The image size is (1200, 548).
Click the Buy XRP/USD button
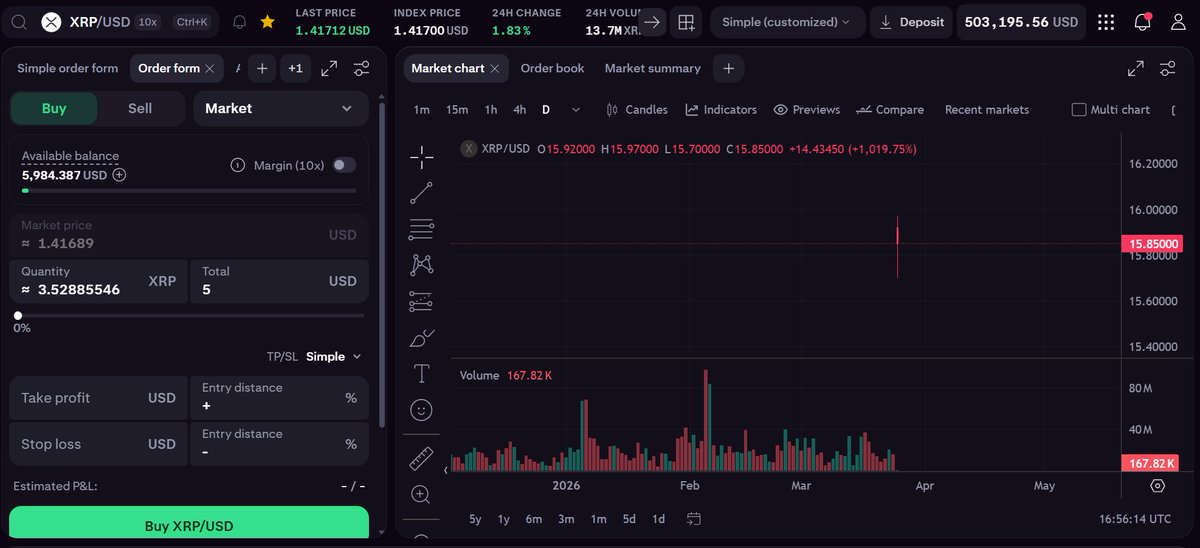[189, 525]
